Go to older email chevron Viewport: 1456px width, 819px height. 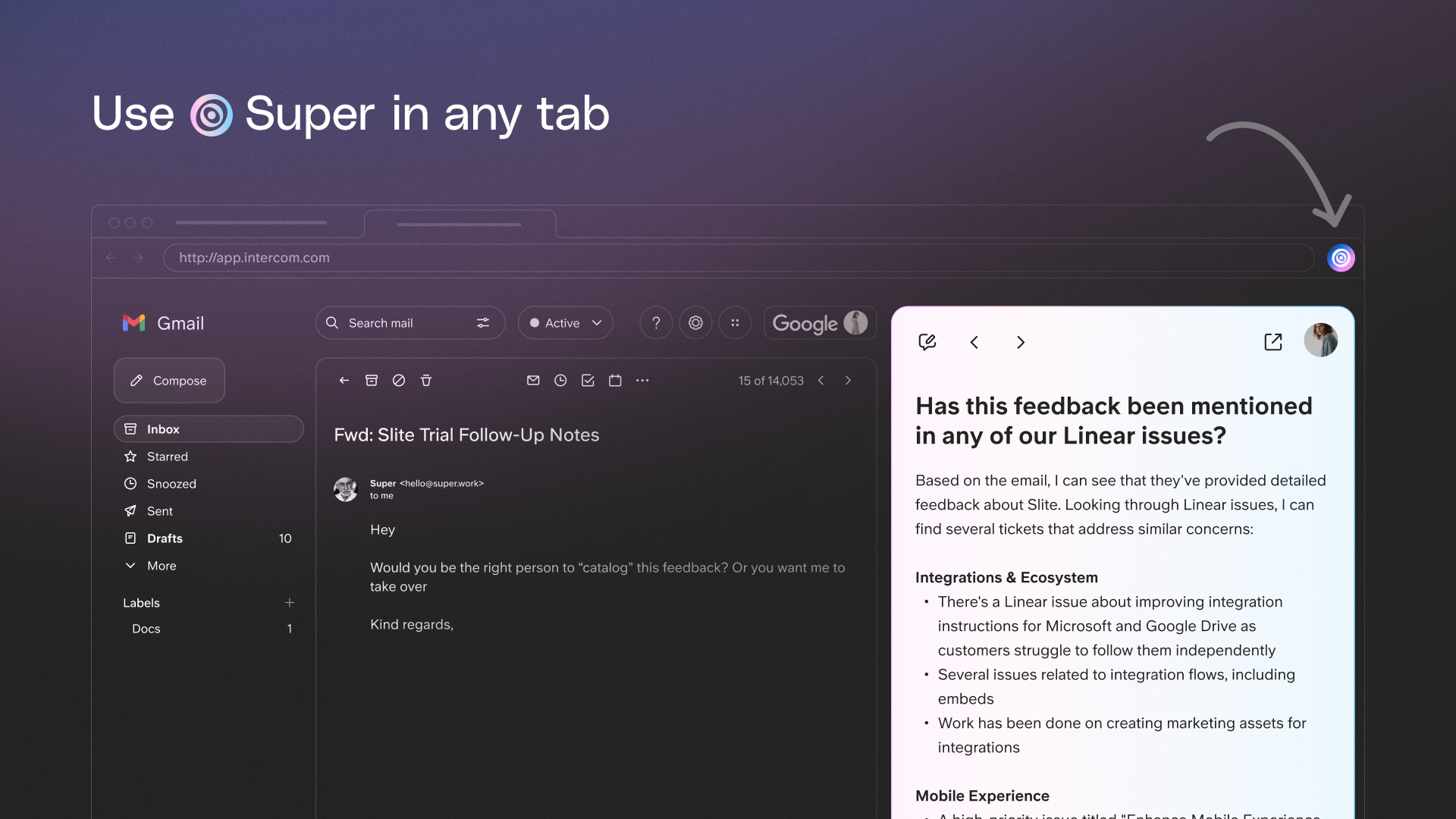pos(848,381)
